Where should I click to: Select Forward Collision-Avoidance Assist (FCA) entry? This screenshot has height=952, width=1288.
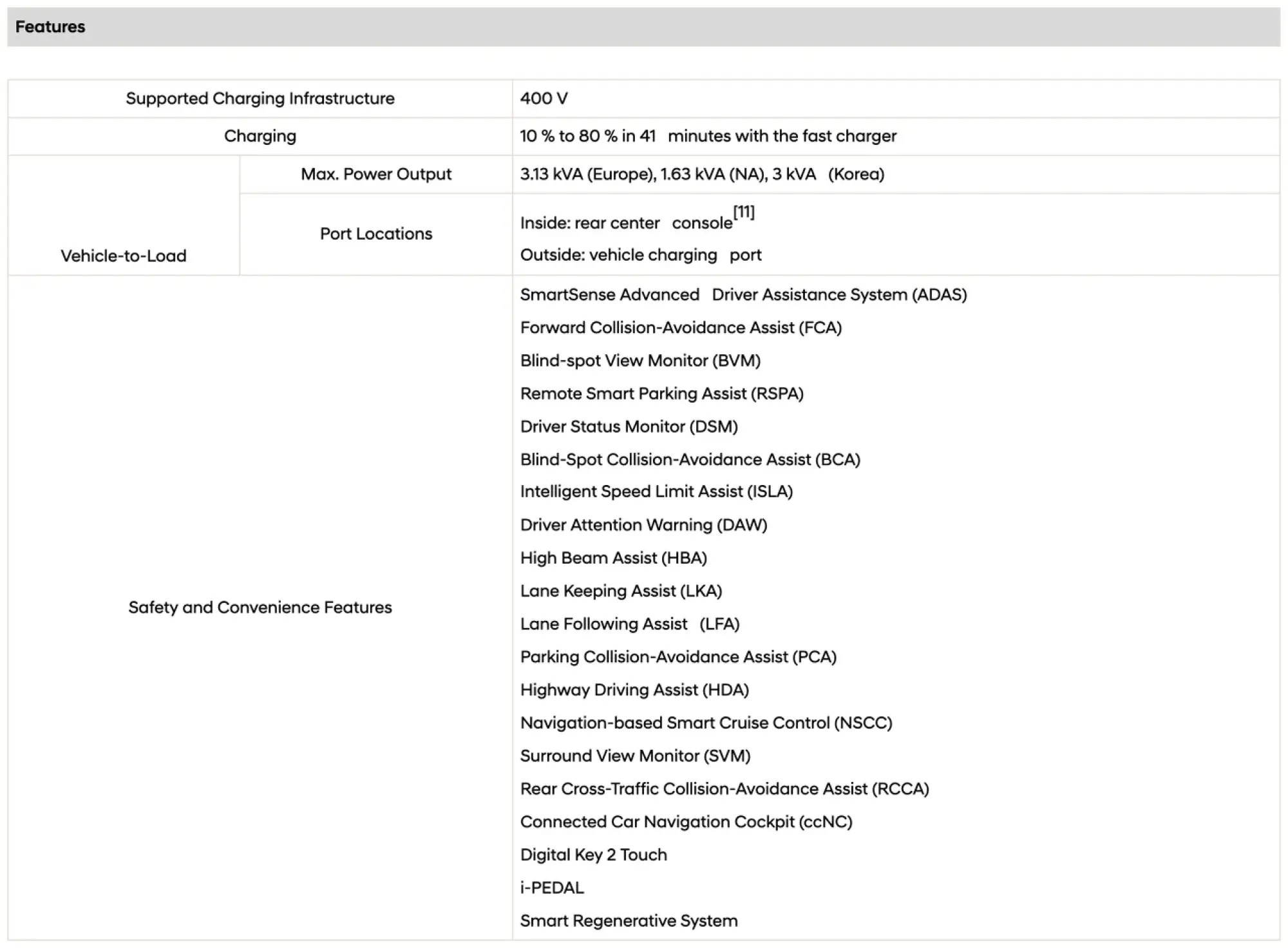click(x=681, y=328)
